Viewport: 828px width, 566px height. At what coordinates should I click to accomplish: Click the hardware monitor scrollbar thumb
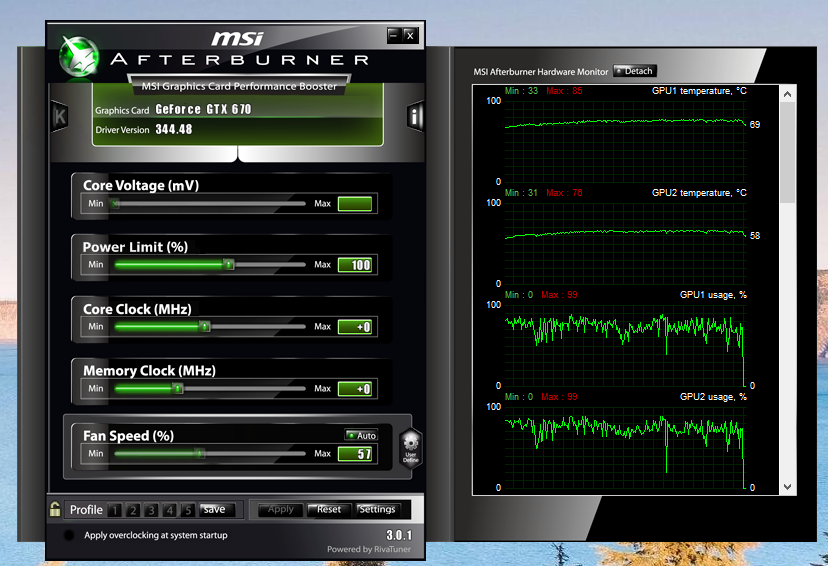click(787, 153)
